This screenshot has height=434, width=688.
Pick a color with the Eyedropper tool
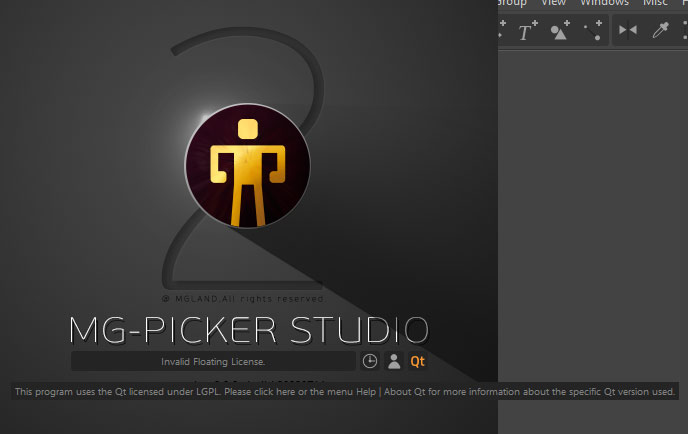point(659,31)
